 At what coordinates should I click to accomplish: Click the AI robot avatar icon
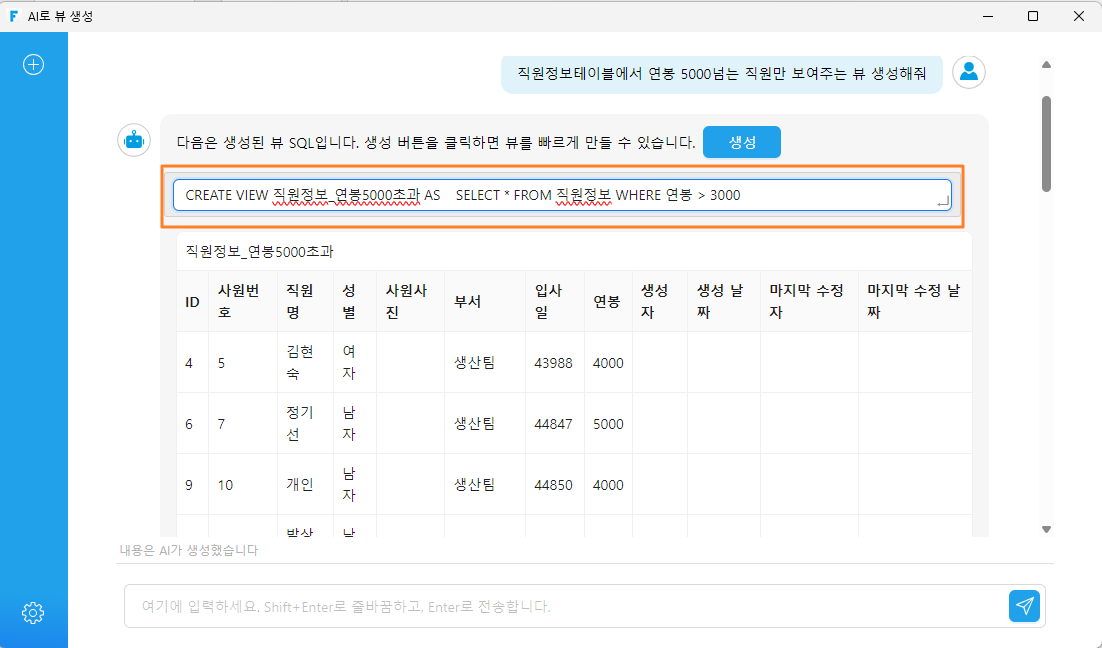point(134,141)
